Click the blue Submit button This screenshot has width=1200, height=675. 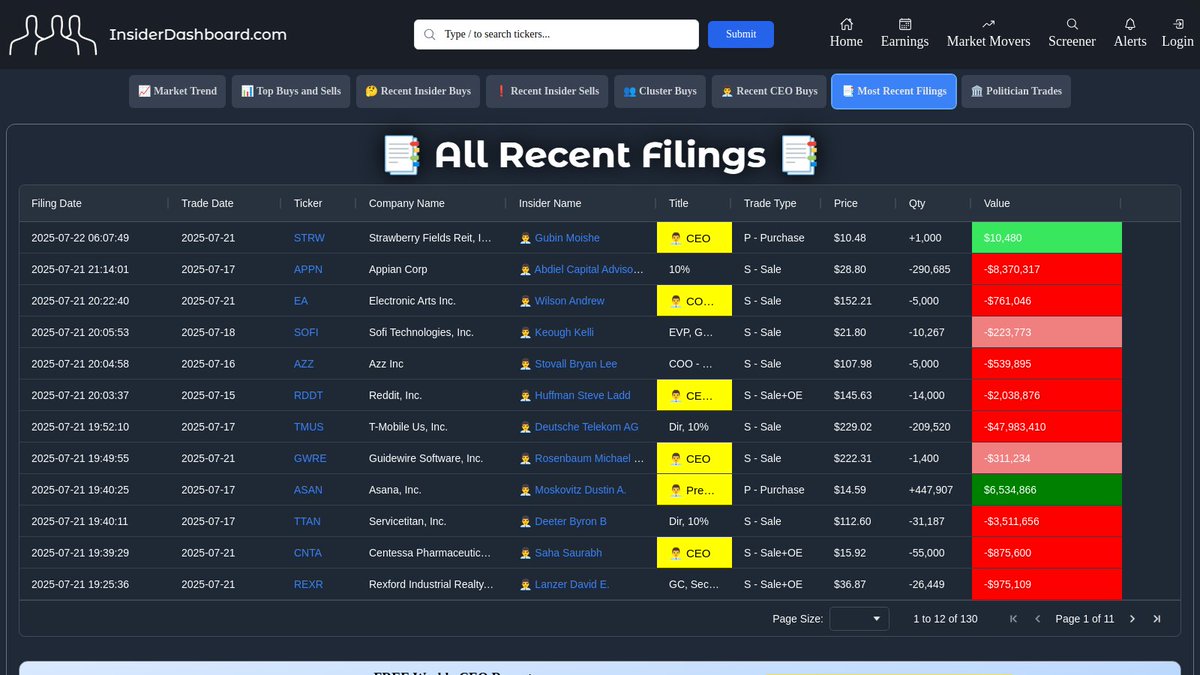point(741,34)
